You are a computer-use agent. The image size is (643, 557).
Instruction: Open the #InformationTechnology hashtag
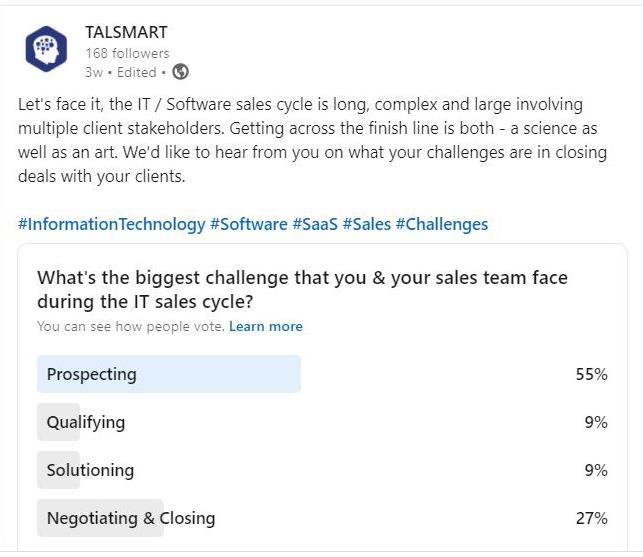click(x=111, y=224)
